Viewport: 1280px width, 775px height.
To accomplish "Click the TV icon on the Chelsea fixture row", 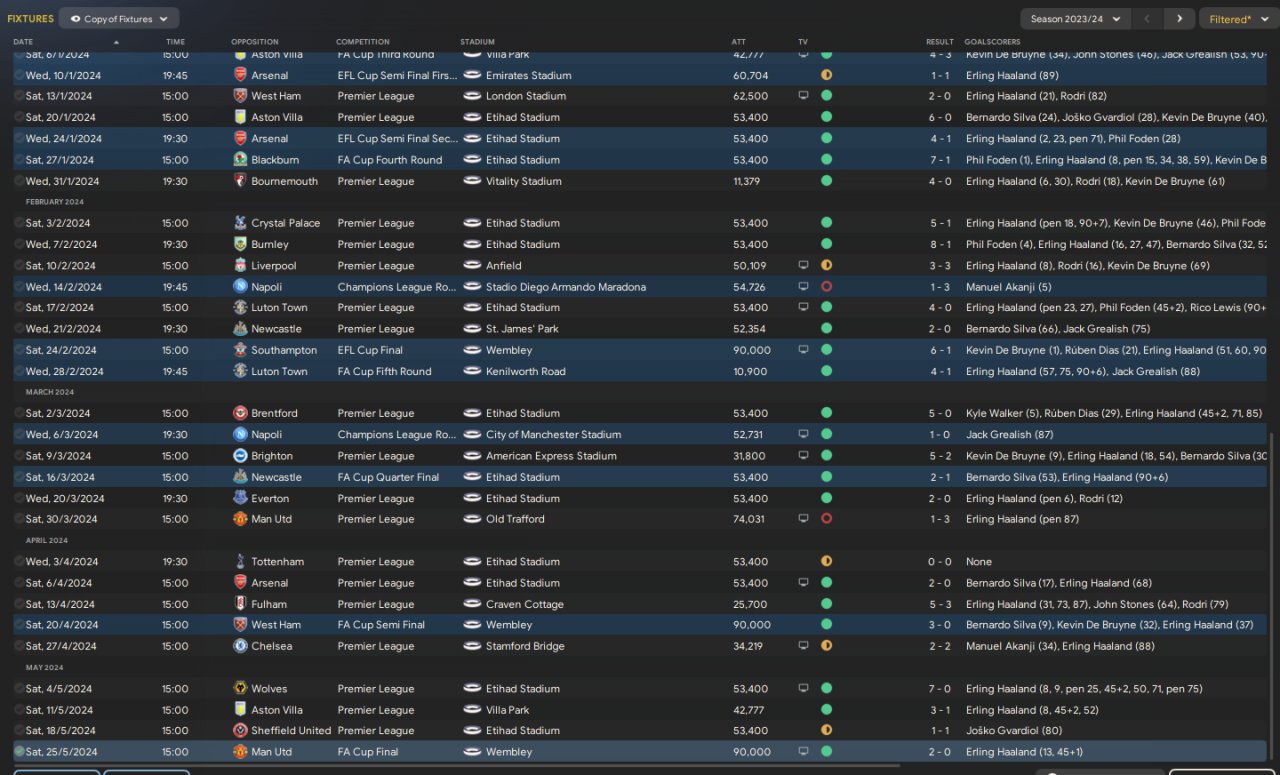I will (x=803, y=646).
